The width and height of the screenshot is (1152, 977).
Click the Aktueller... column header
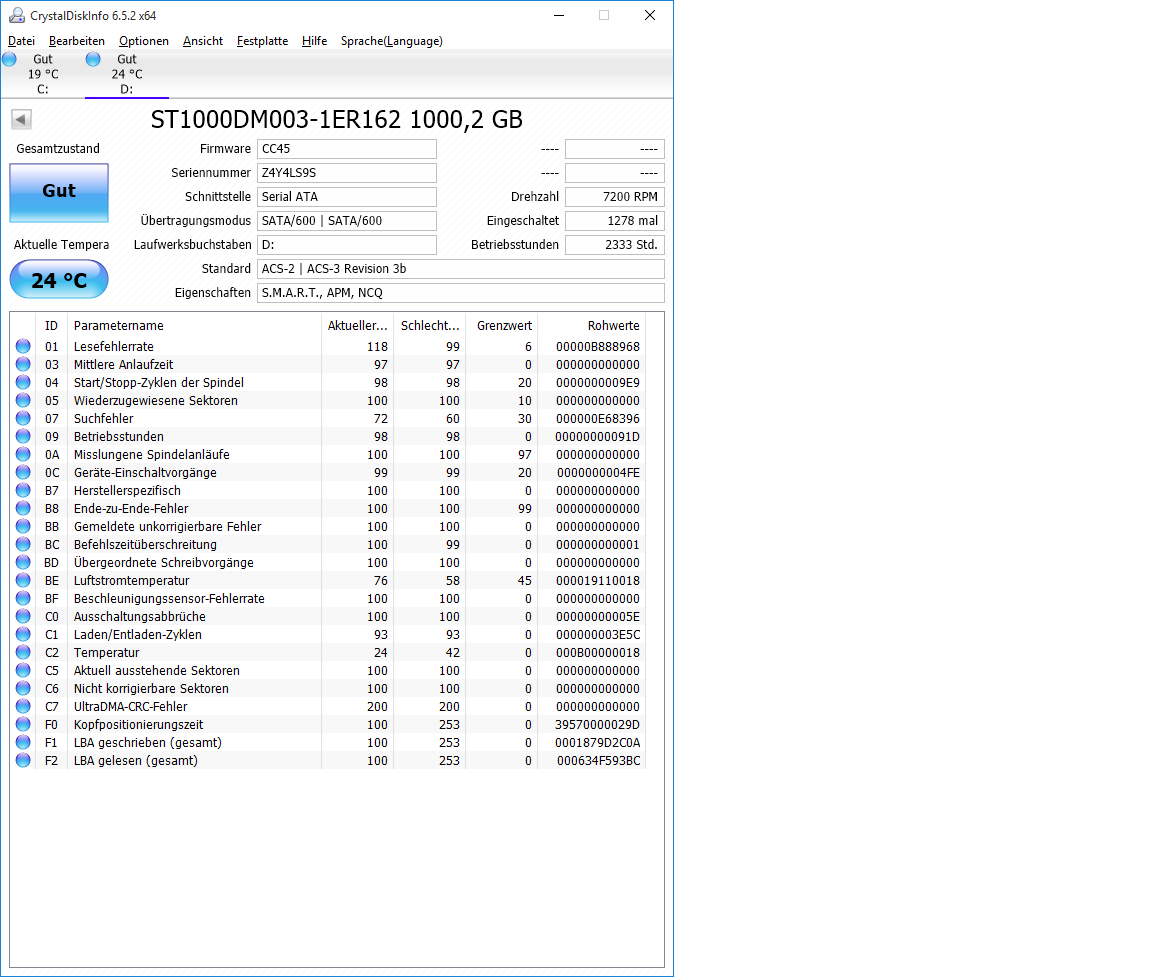(x=357, y=325)
